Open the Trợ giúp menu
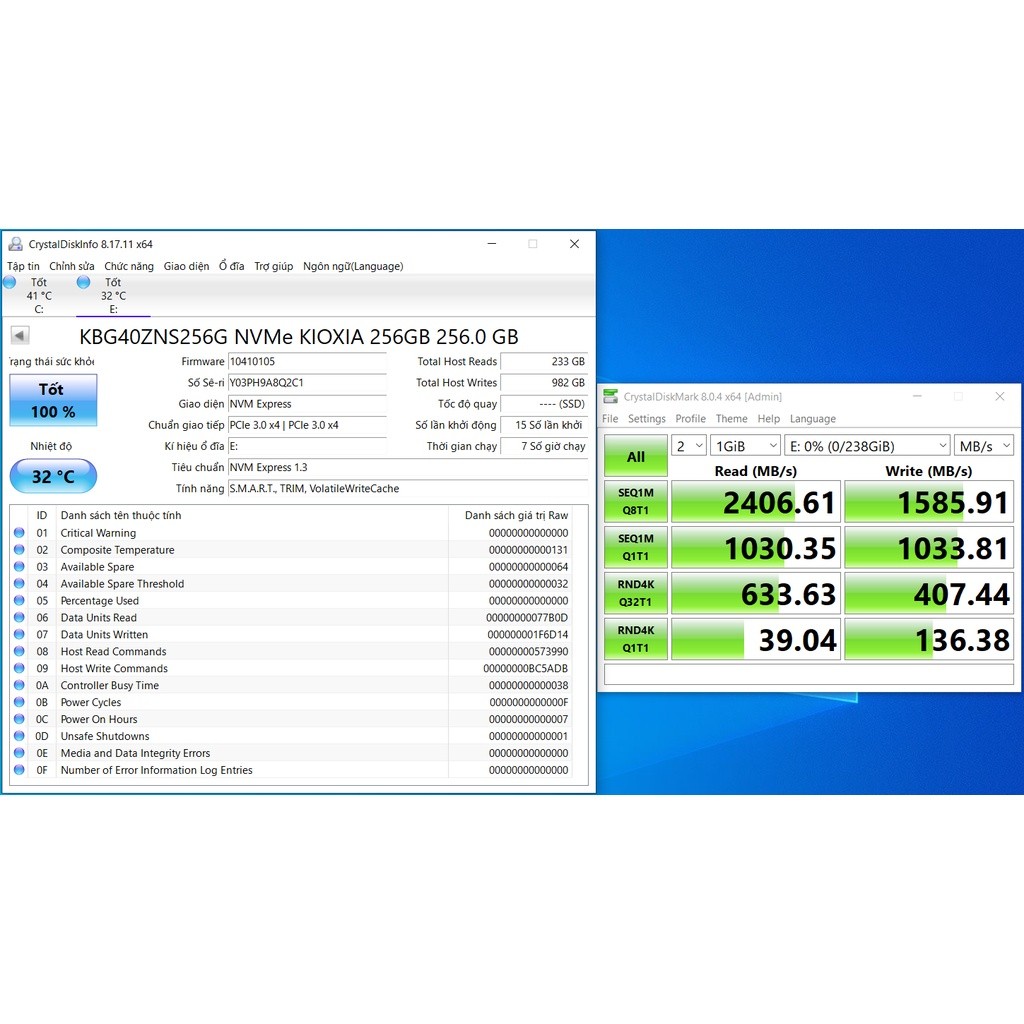Screen dimensions: 1024x1024 [274, 266]
